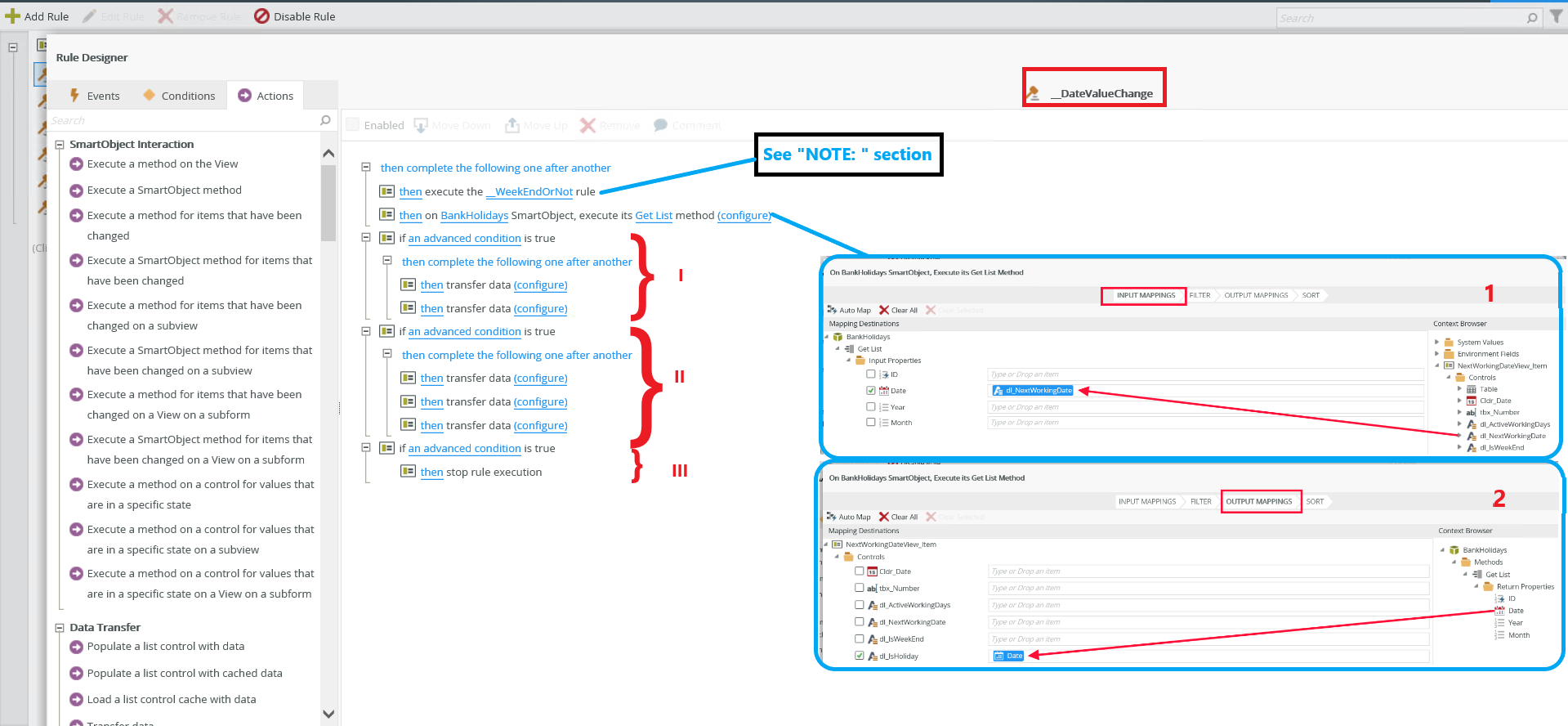Click the BankHolidays SmartObject link
This screenshot has height=726, width=1568.
point(474,216)
